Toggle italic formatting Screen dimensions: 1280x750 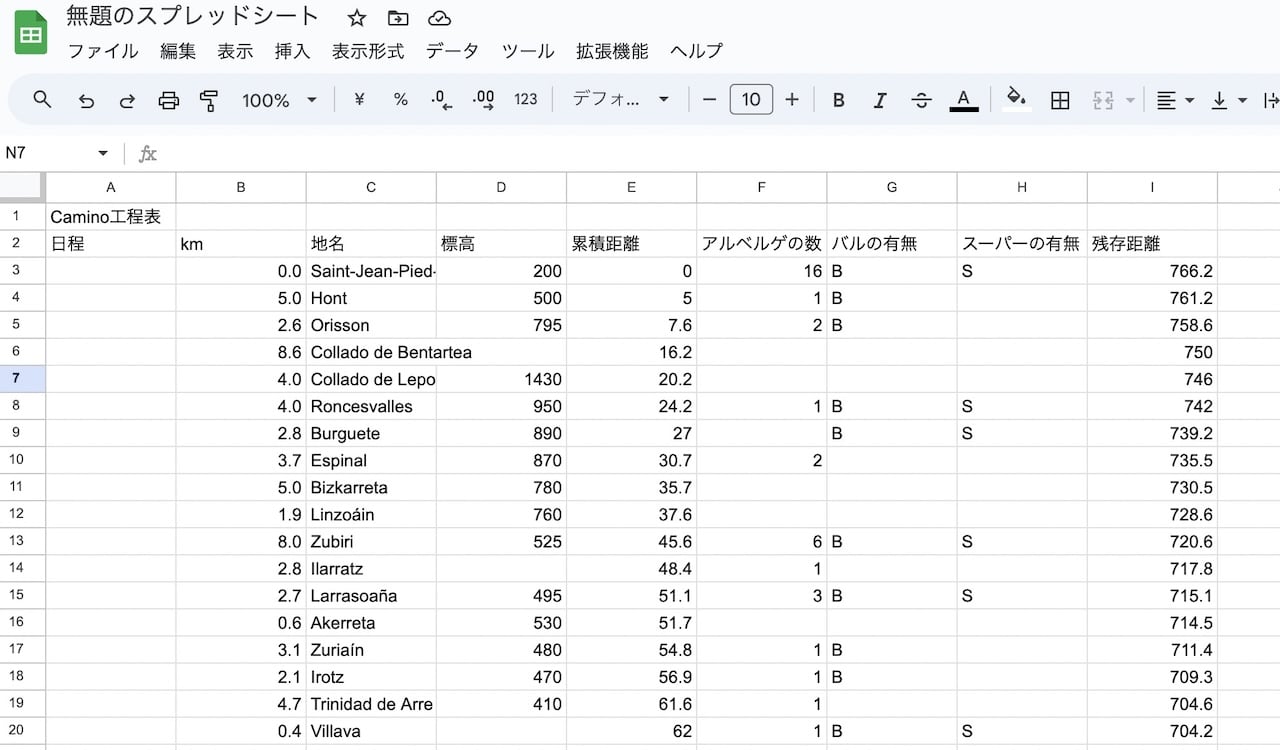click(x=880, y=100)
